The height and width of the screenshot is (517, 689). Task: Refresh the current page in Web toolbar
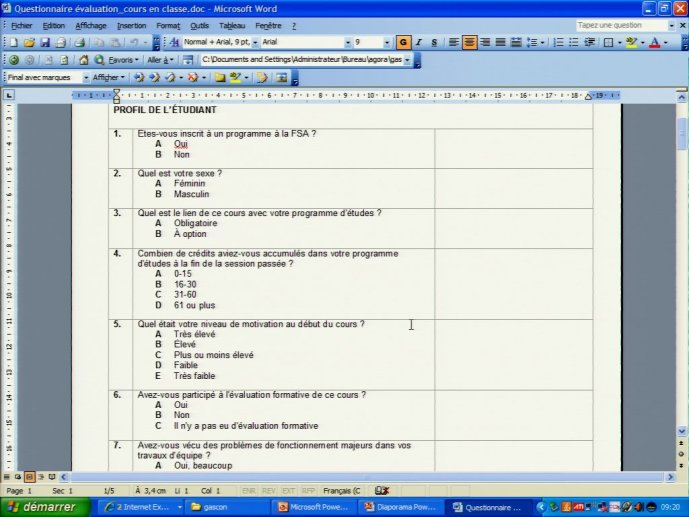tap(64, 60)
